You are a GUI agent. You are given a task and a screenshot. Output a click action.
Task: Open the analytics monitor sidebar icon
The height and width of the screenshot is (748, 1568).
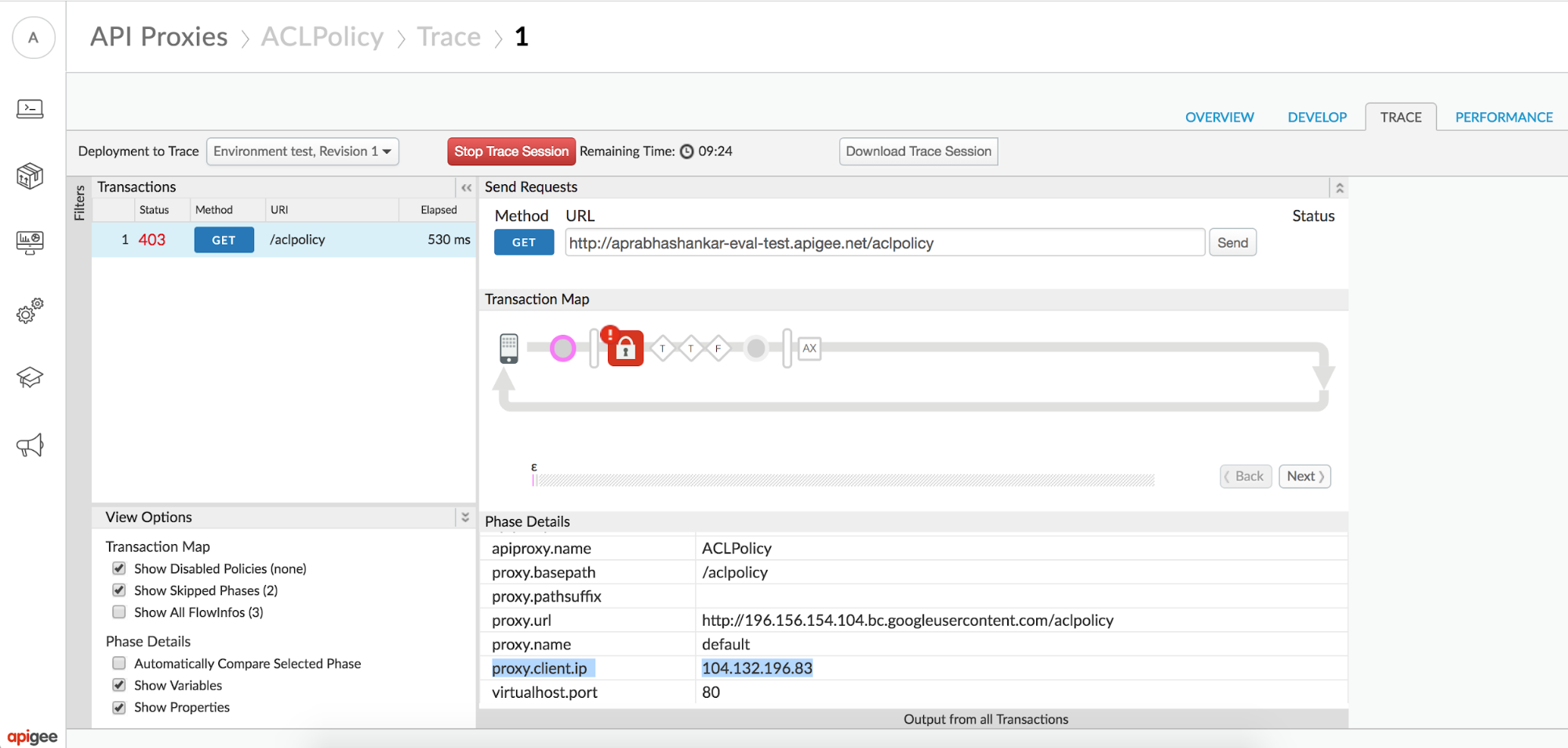30,242
